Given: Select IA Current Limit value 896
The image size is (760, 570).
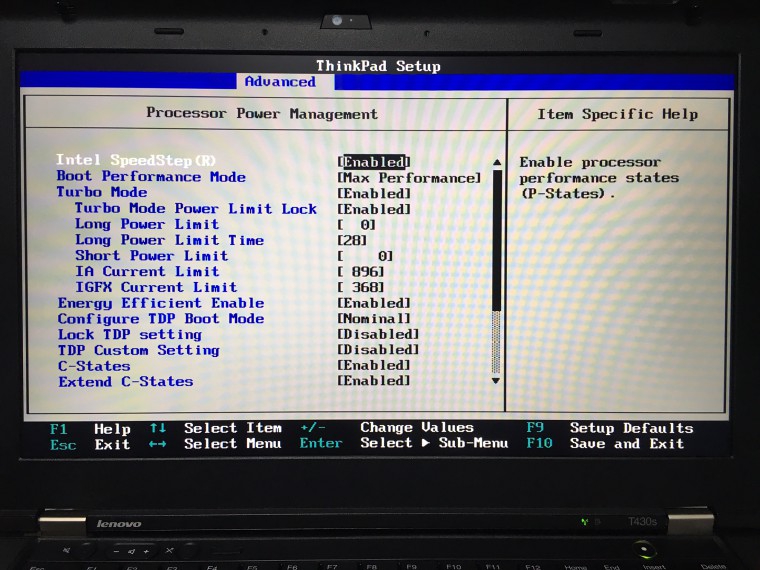Looking at the screenshot, I should coord(361,272).
